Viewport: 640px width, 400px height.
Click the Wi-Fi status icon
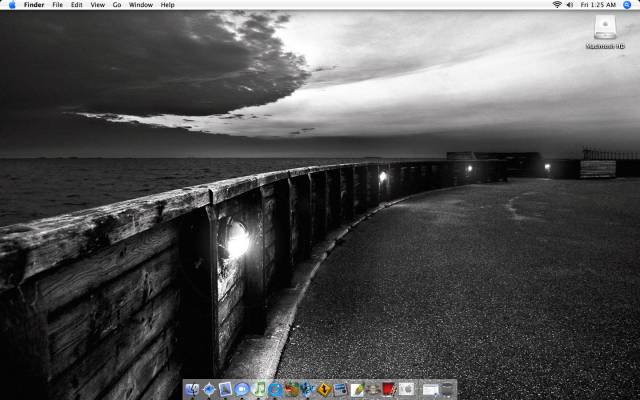557,5
